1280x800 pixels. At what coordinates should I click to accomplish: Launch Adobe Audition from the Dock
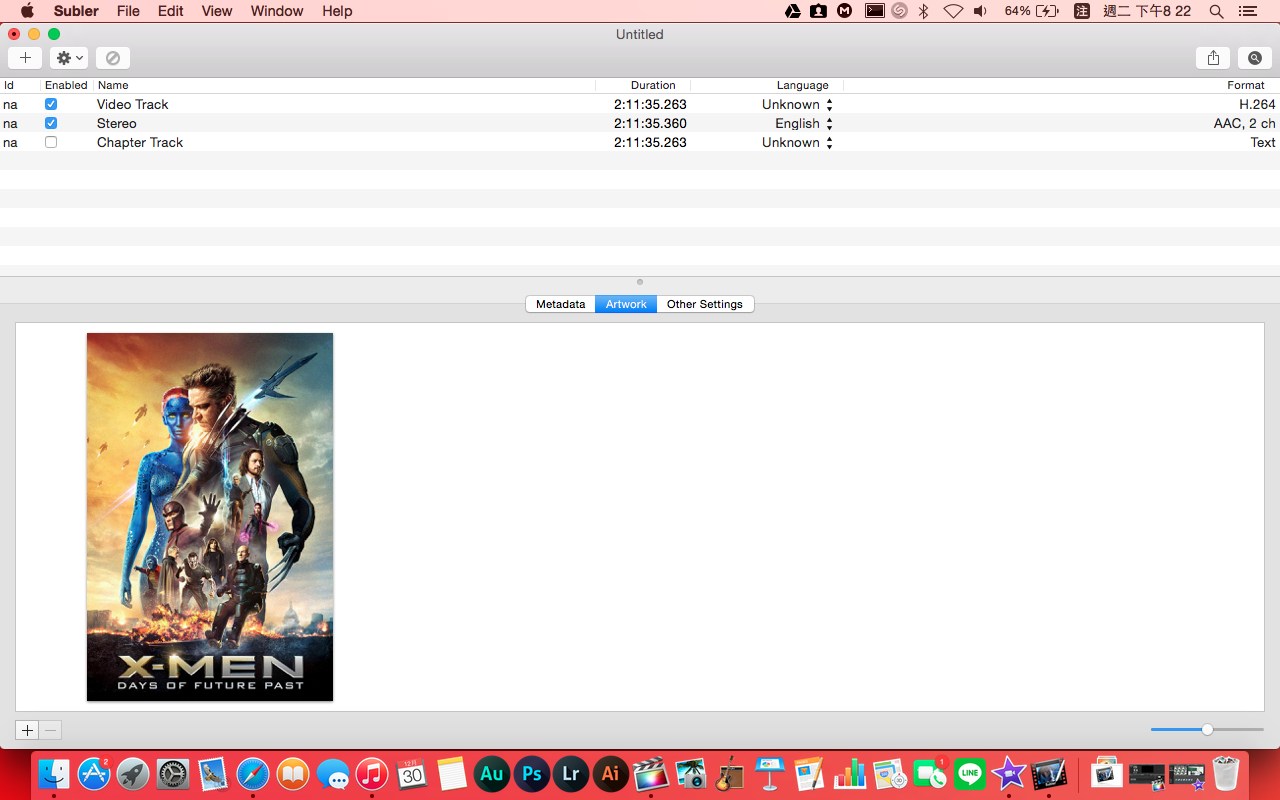(x=492, y=773)
